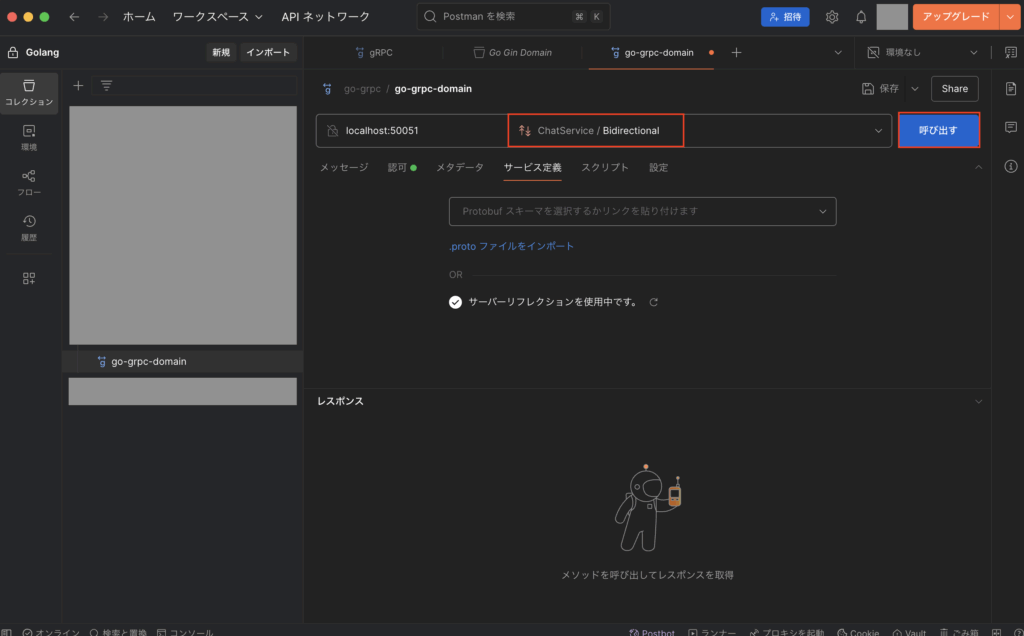Open settings gear icon in header
The width and height of the screenshot is (1024, 636).
[x=831, y=17]
